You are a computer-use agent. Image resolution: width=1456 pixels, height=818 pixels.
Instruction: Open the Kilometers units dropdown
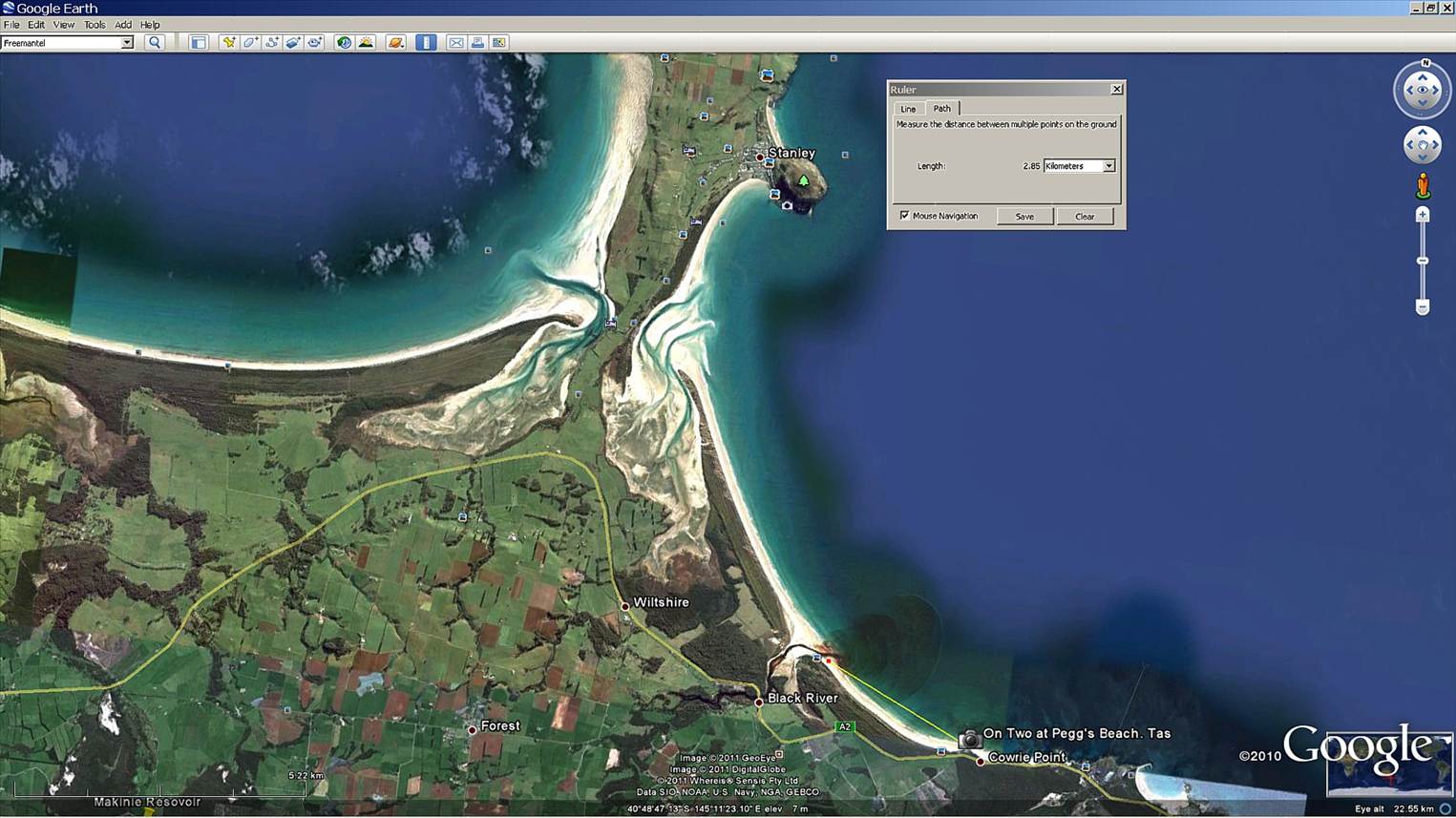click(1108, 166)
